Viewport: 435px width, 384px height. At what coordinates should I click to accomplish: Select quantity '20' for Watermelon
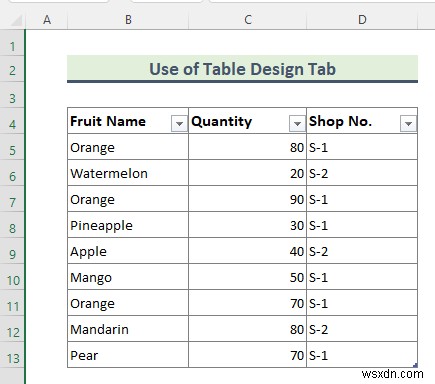247,173
